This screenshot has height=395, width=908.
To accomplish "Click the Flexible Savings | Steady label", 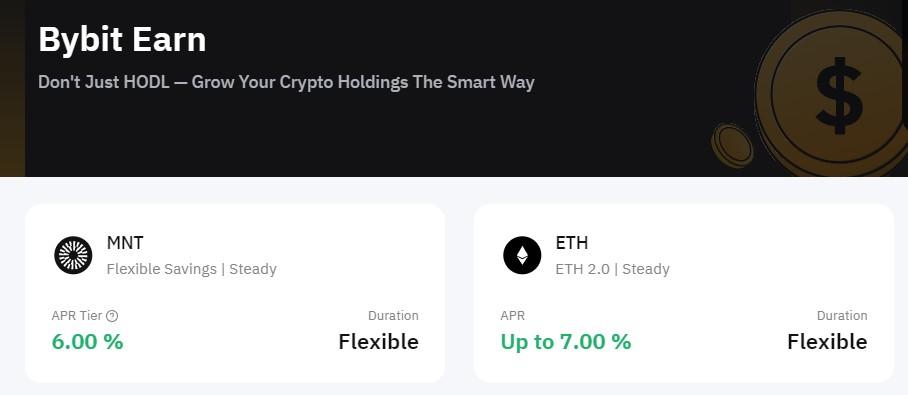I will coord(192,269).
